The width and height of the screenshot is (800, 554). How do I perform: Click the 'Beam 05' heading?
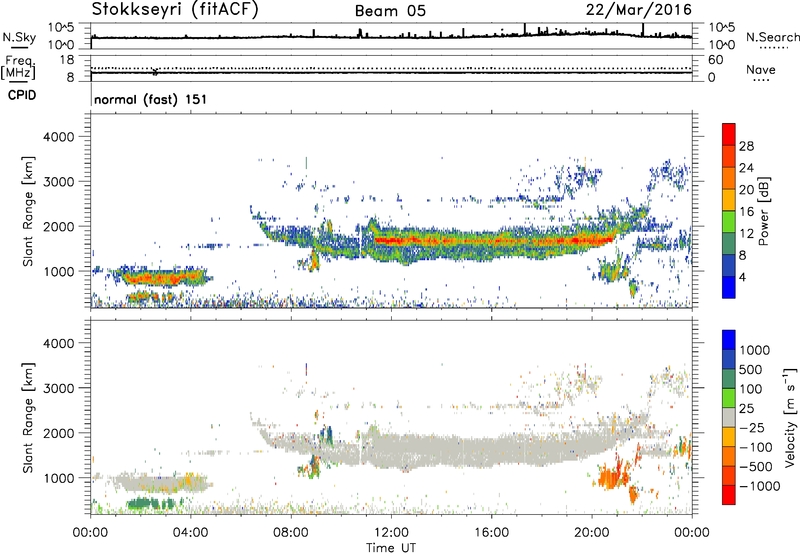point(390,11)
